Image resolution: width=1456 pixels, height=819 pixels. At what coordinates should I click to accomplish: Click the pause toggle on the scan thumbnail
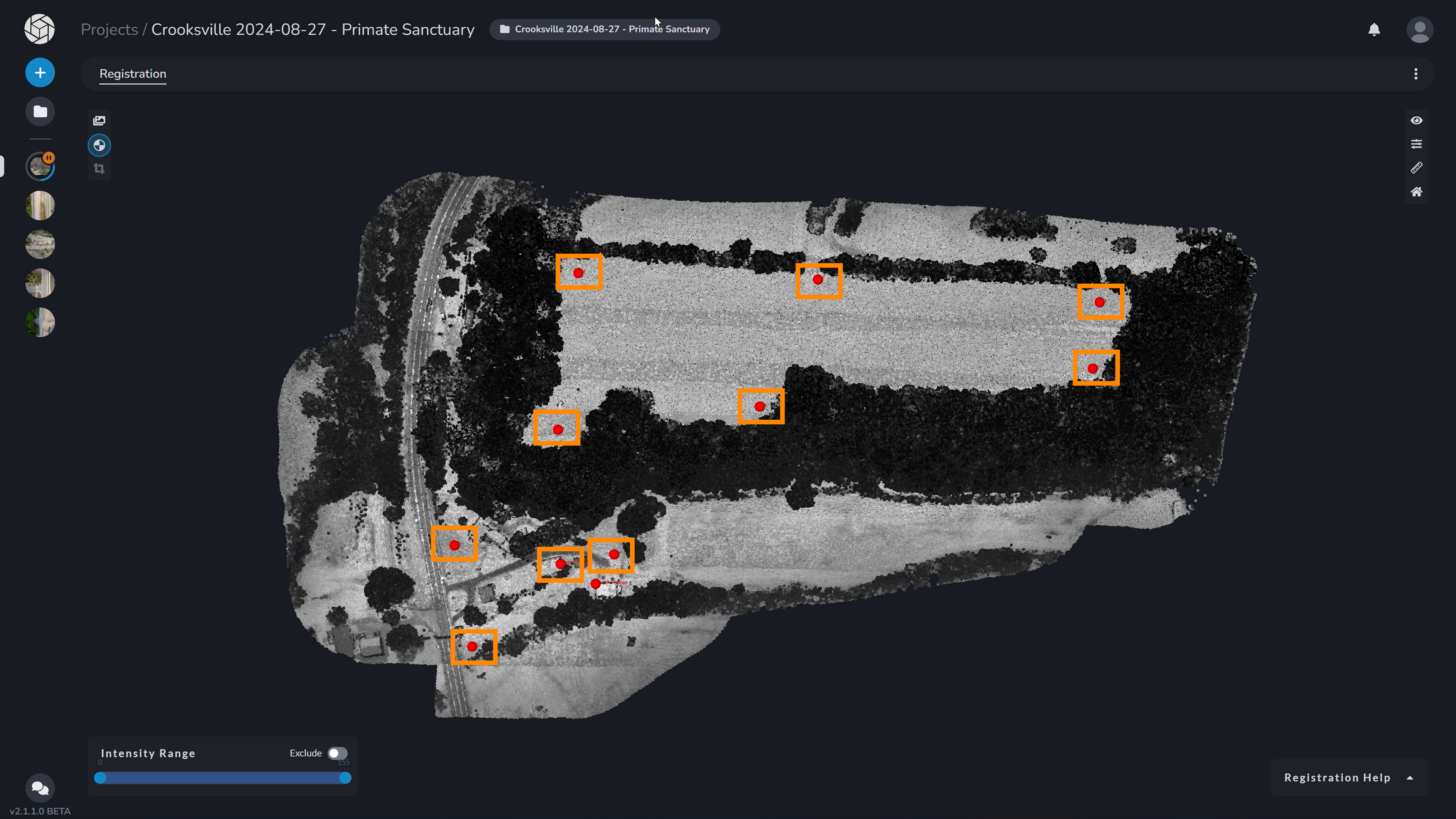coord(49,158)
